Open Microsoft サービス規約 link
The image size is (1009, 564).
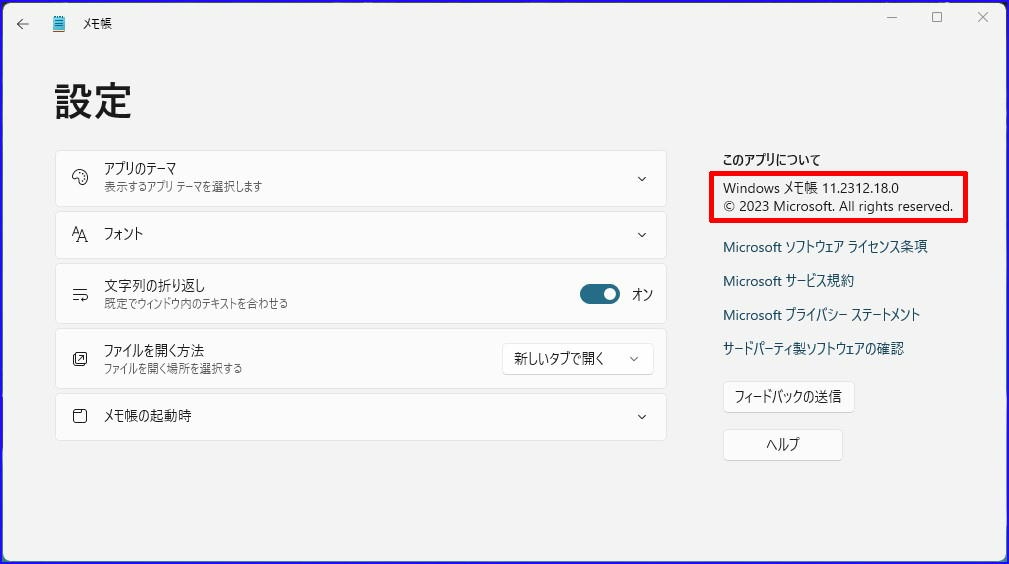(x=788, y=281)
